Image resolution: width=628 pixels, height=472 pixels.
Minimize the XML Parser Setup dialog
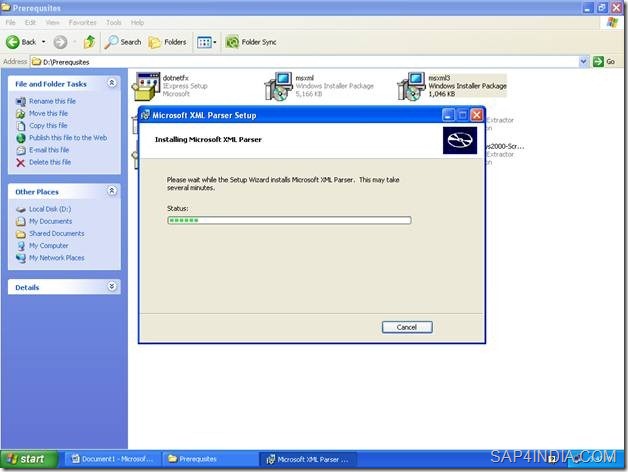(448, 115)
